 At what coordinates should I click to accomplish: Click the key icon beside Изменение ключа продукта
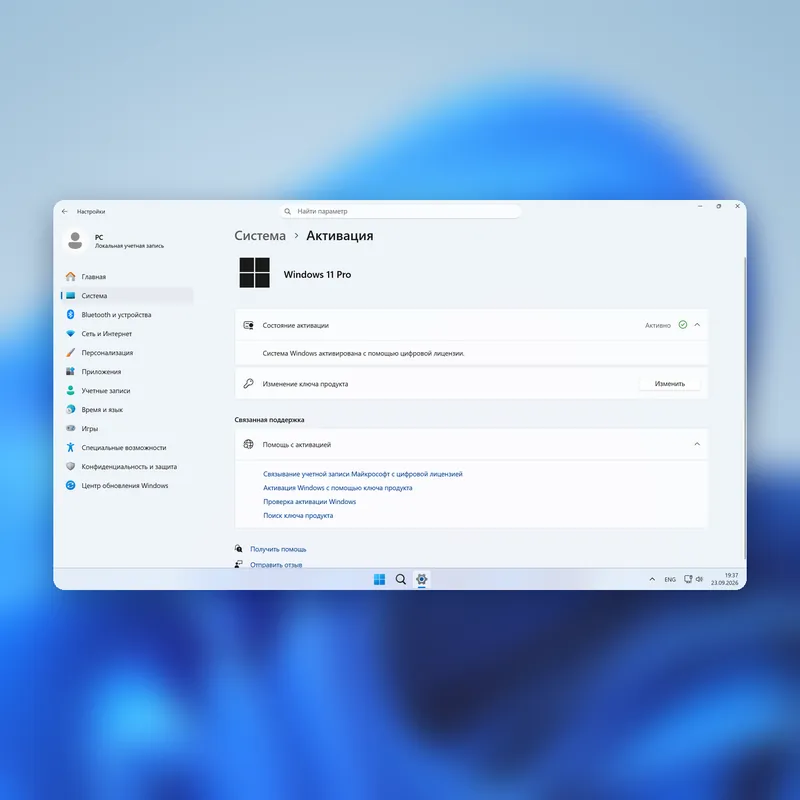[248, 384]
